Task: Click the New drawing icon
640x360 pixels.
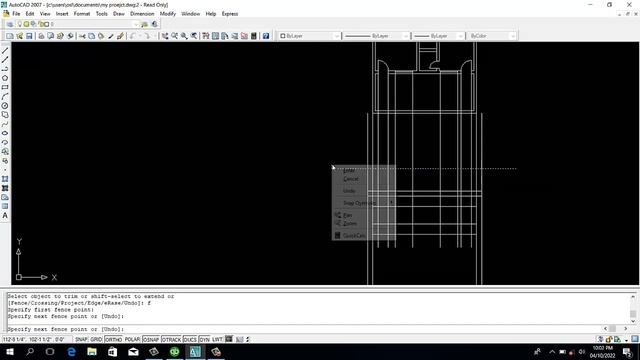Action: [9, 36]
